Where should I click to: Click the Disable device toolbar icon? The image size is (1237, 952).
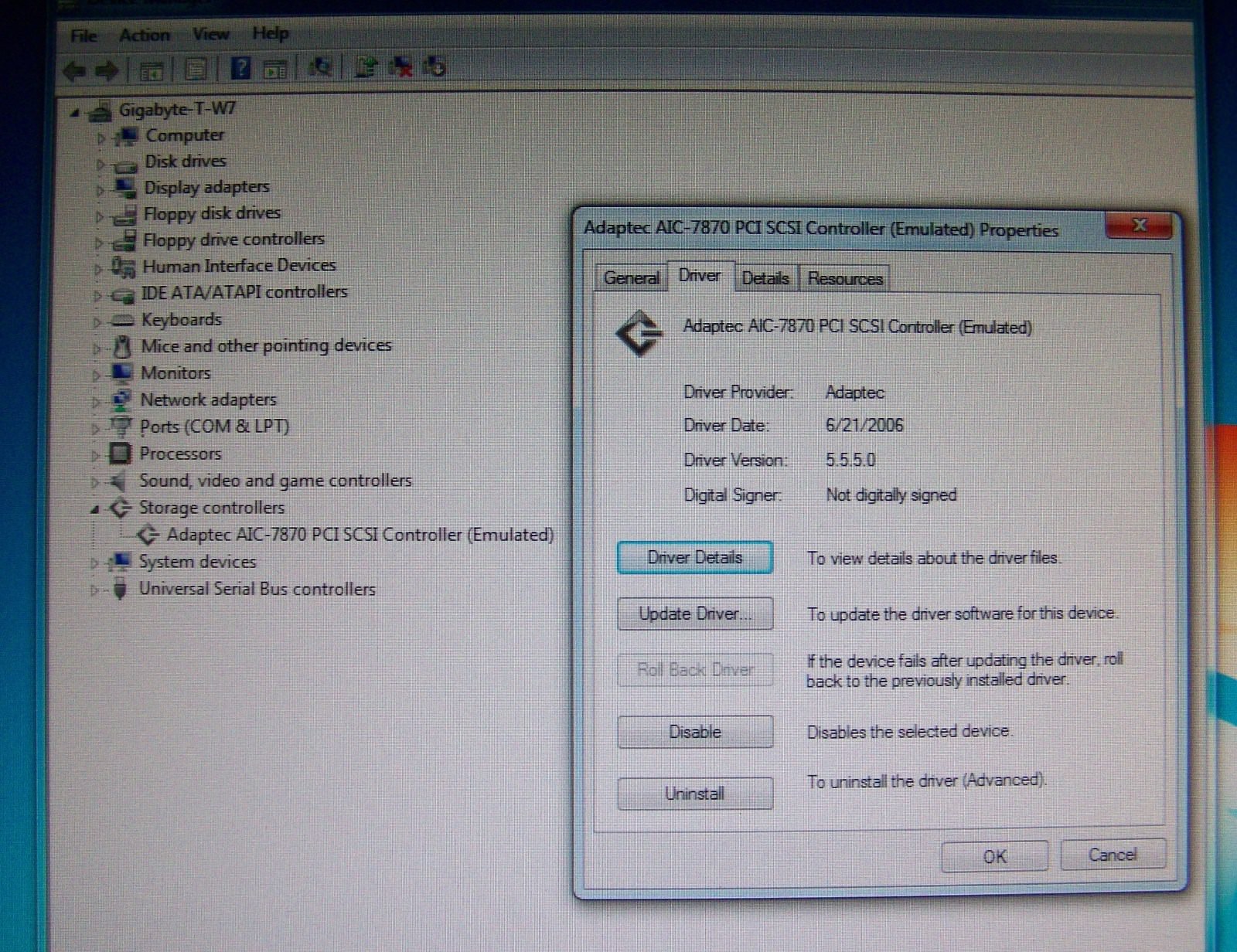tap(435, 66)
